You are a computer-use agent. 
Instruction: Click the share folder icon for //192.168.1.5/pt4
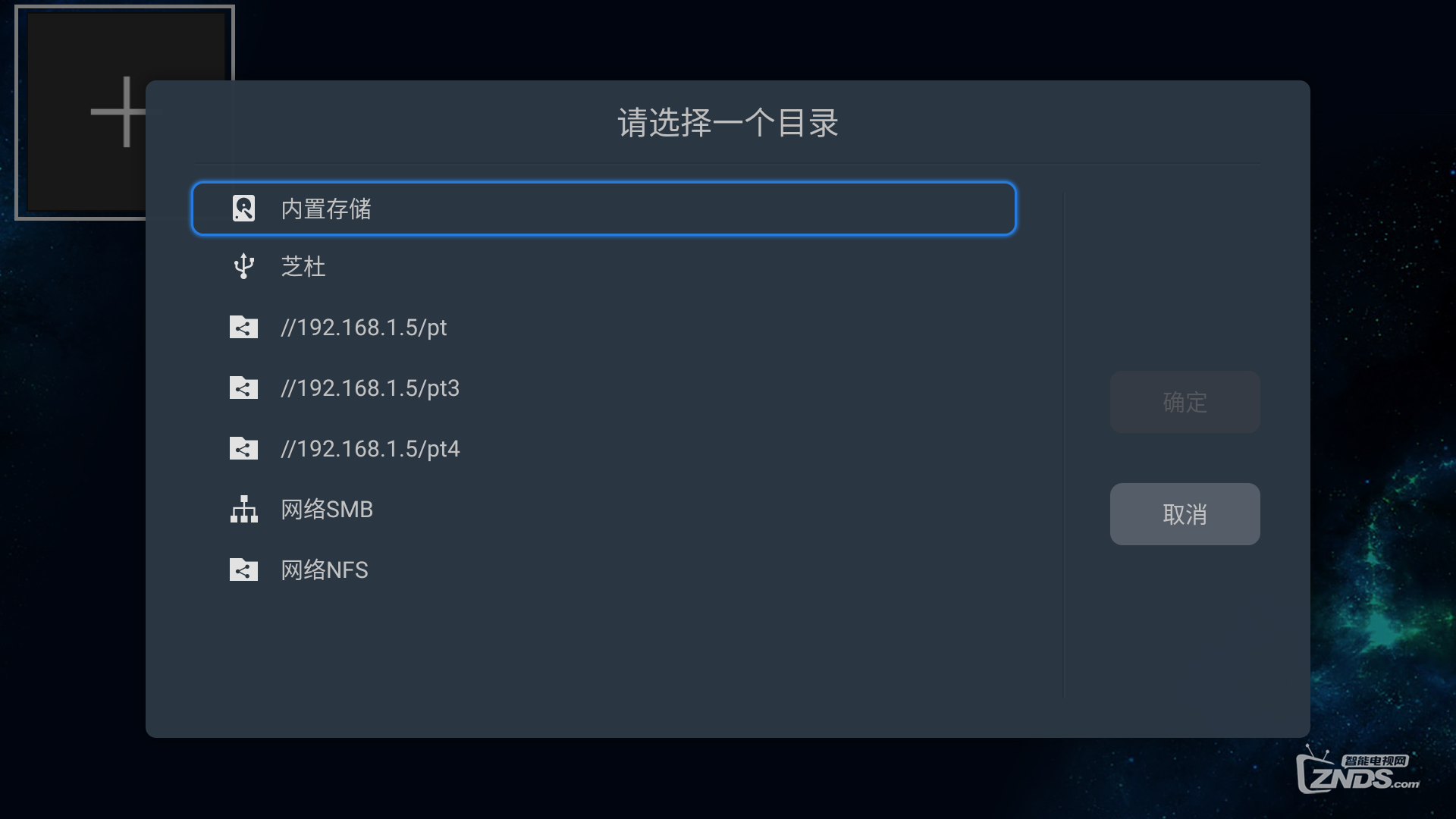click(243, 448)
